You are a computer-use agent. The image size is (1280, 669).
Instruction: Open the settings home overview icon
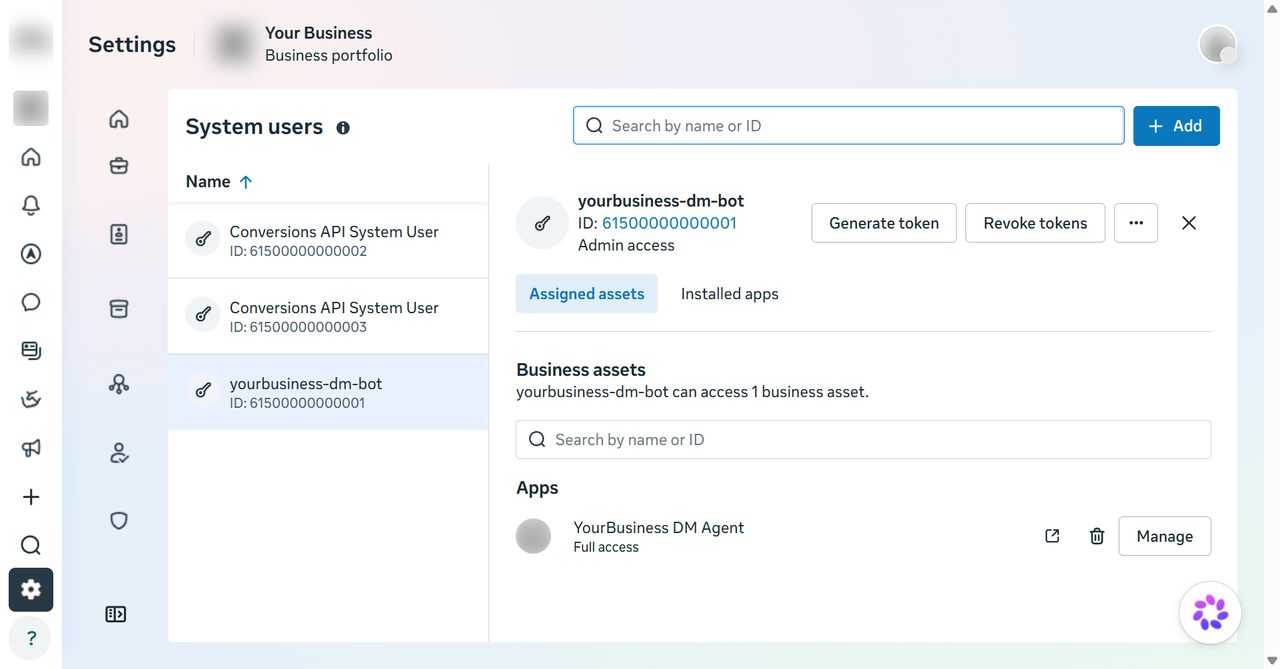point(119,119)
